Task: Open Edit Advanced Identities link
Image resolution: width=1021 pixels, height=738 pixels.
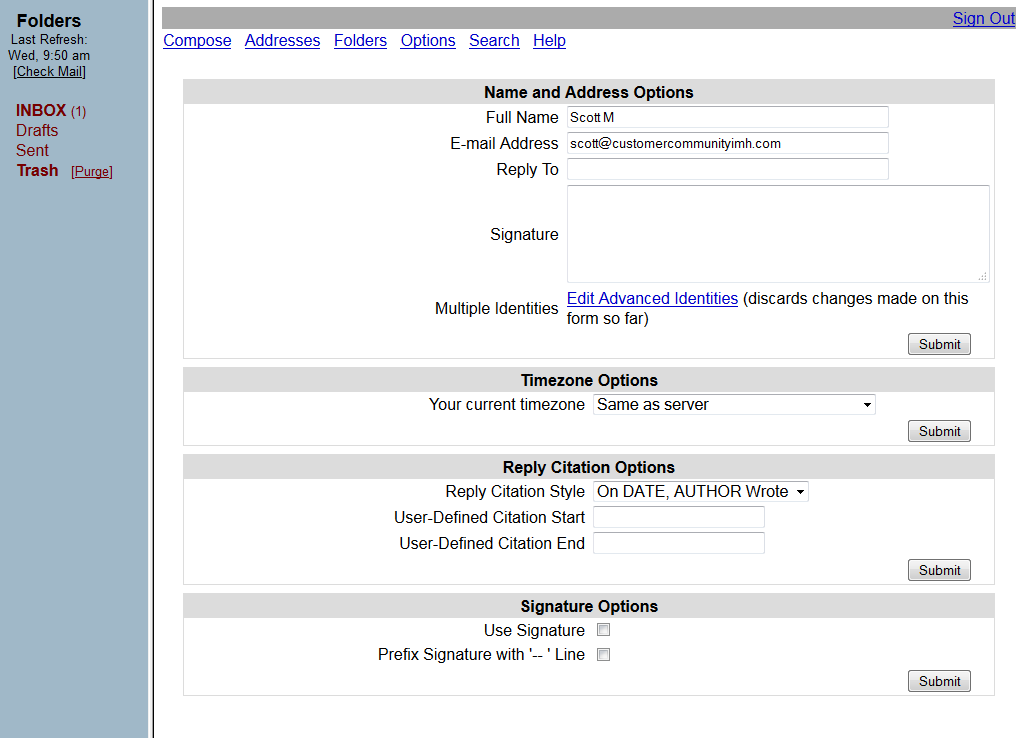Action: tap(652, 298)
